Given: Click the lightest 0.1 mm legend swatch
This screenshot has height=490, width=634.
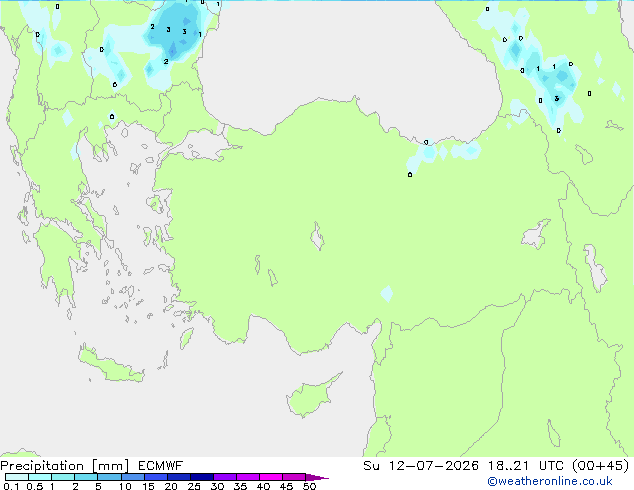Looking at the screenshot, I should point(17,477).
